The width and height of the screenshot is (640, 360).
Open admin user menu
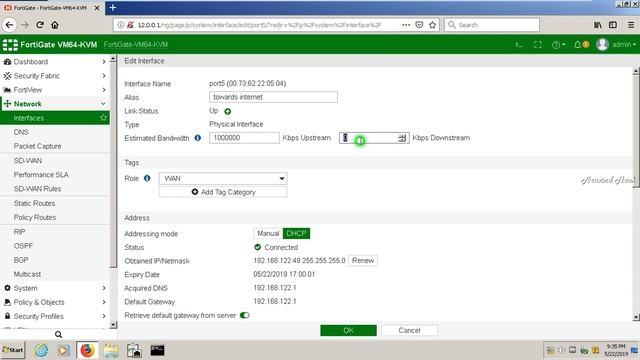coord(616,44)
